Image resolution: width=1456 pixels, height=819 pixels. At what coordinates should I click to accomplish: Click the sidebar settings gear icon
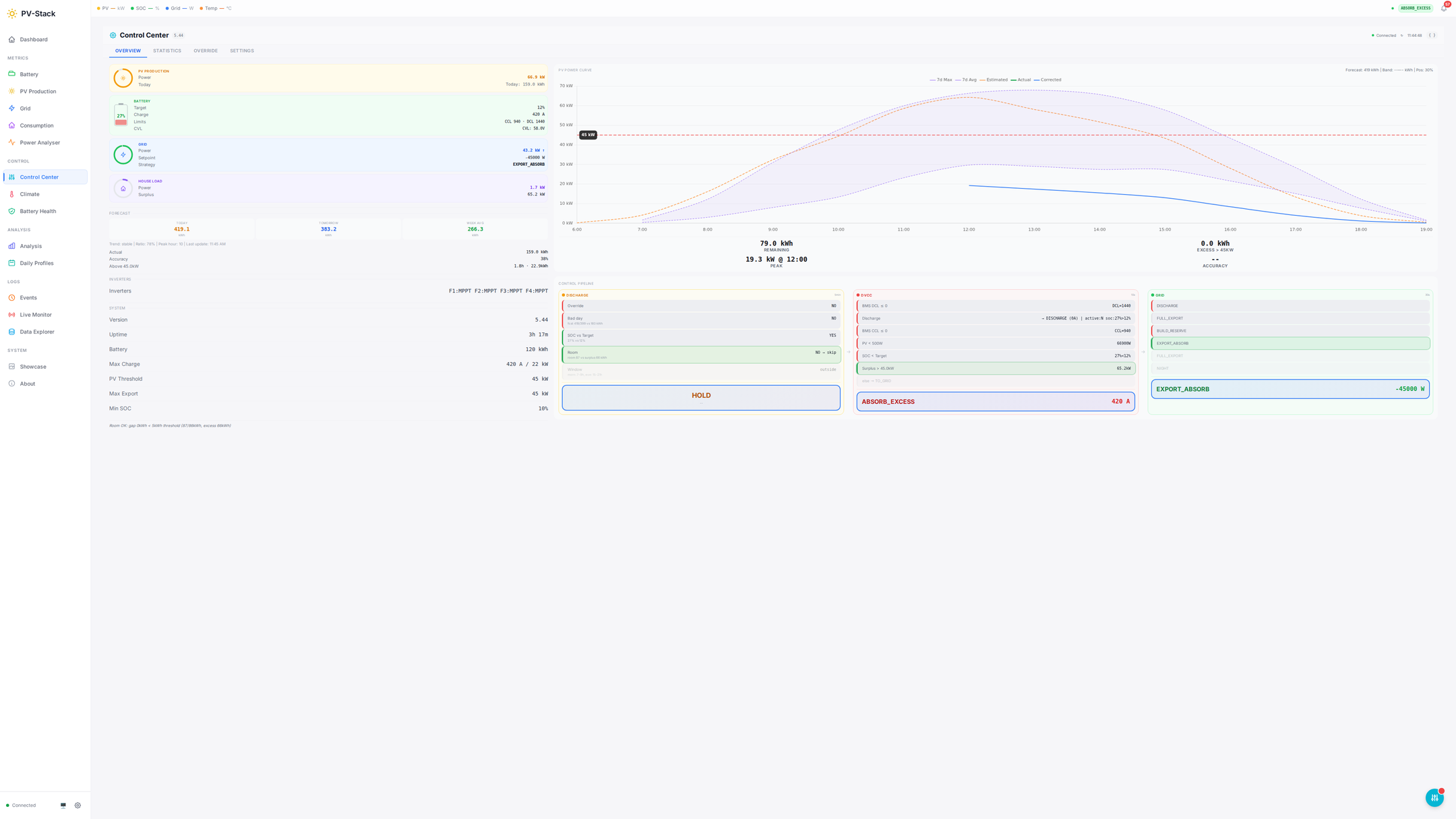[78, 806]
